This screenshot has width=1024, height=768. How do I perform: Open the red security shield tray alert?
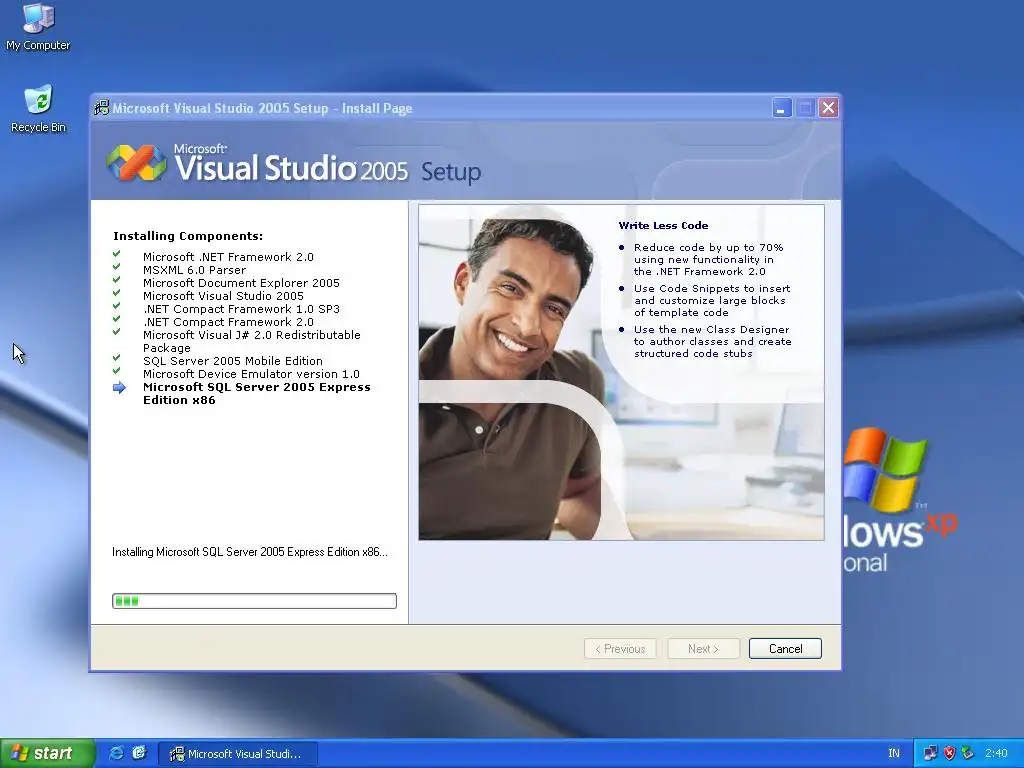(x=950, y=753)
